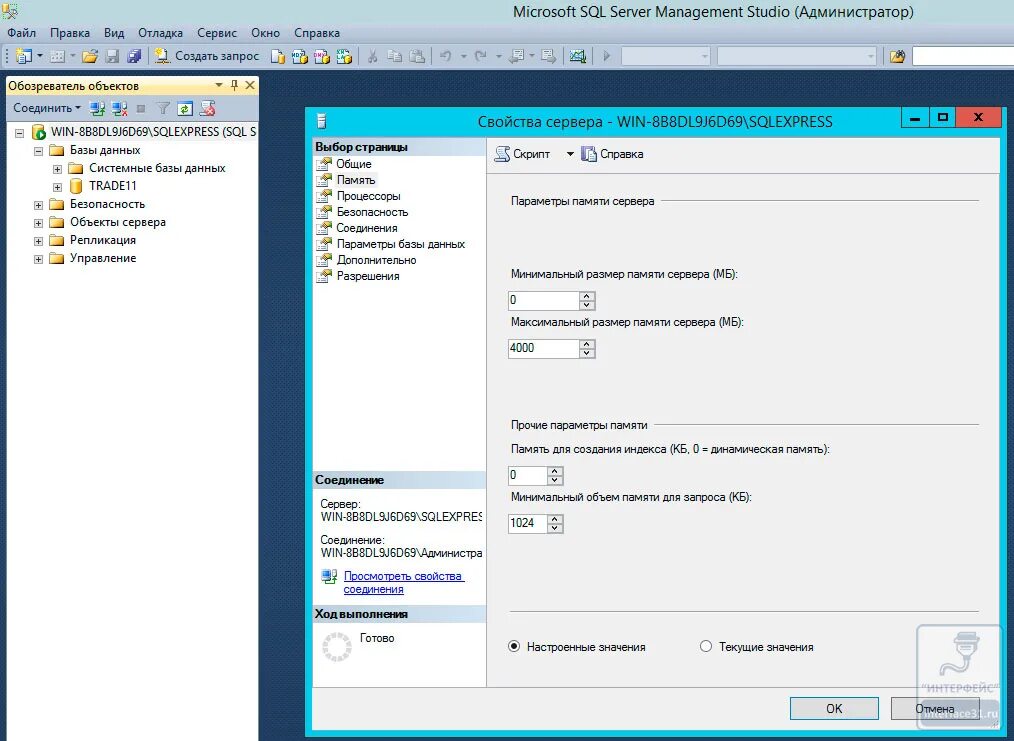
Task: Select the Безопасность page in dialog
Action: 372,212
